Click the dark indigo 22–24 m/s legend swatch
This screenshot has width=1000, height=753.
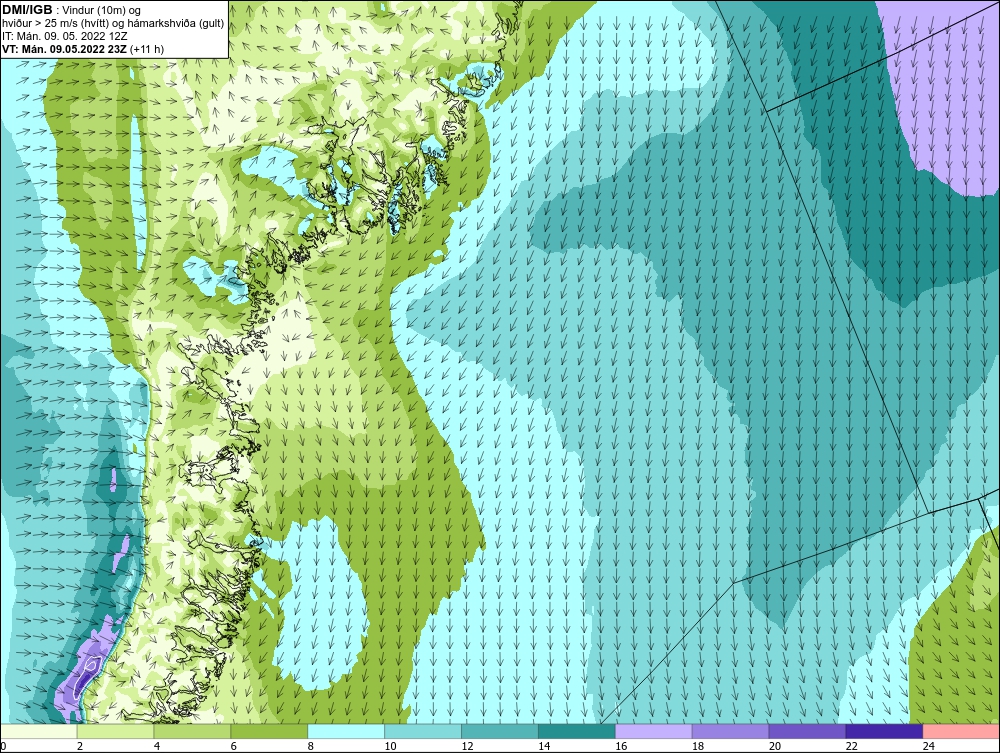[x=884, y=731]
